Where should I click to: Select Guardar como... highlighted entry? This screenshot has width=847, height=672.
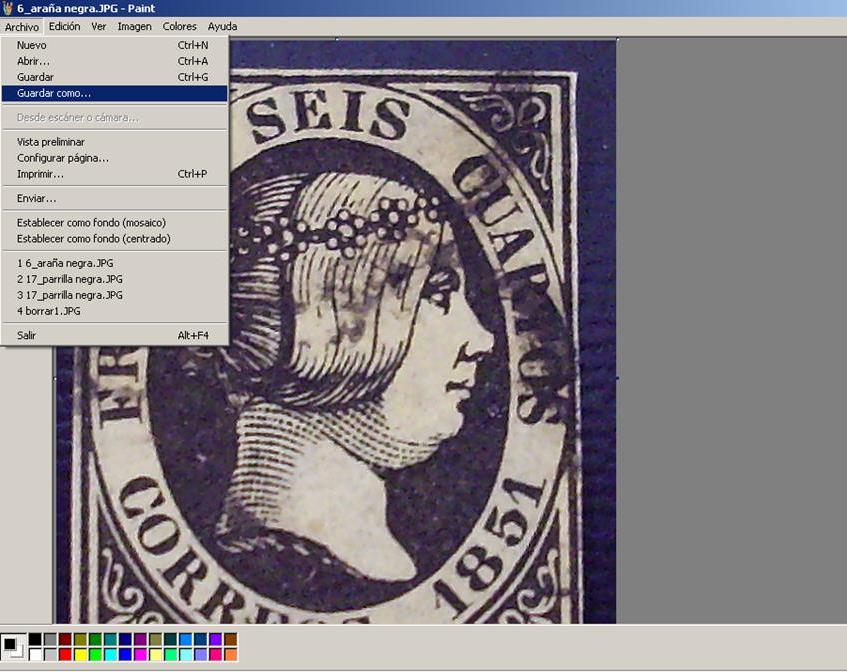115,93
